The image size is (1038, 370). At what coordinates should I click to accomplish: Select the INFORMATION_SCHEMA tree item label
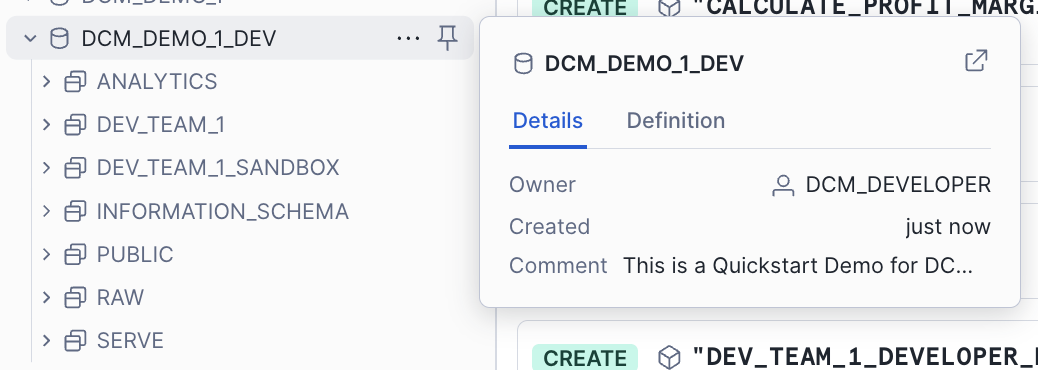click(x=222, y=211)
